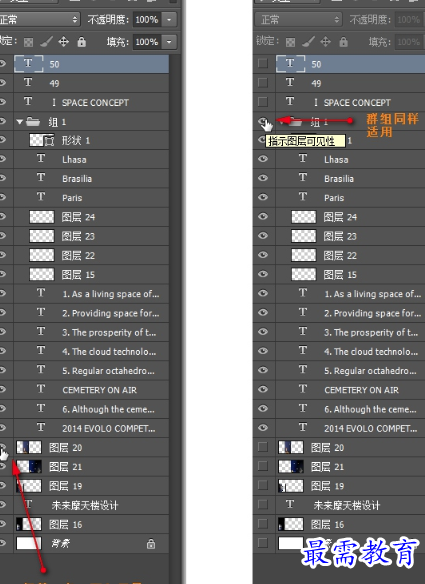Click the T icon of Lhasa layer, left panel

point(41,159)
